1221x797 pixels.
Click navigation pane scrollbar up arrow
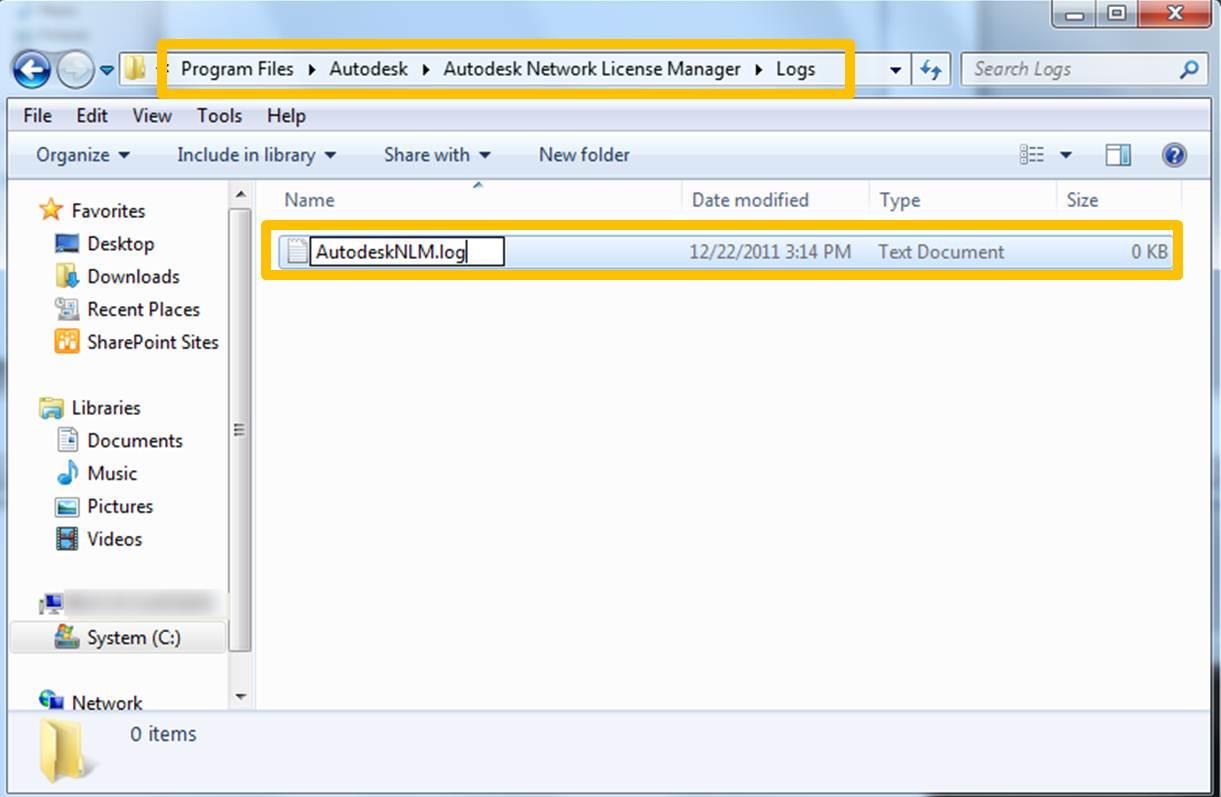240,193
